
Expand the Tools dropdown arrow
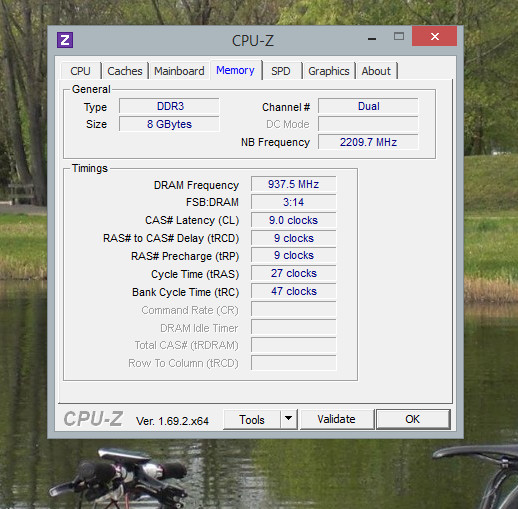point(289,419)
